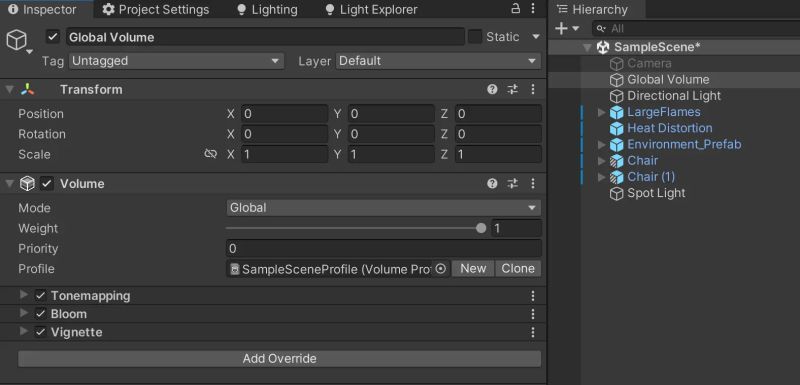The width and height of the screenshot is (800, 385).
Task: Click the Hierarchy plus create icon
Action: [x=561, y=29]
